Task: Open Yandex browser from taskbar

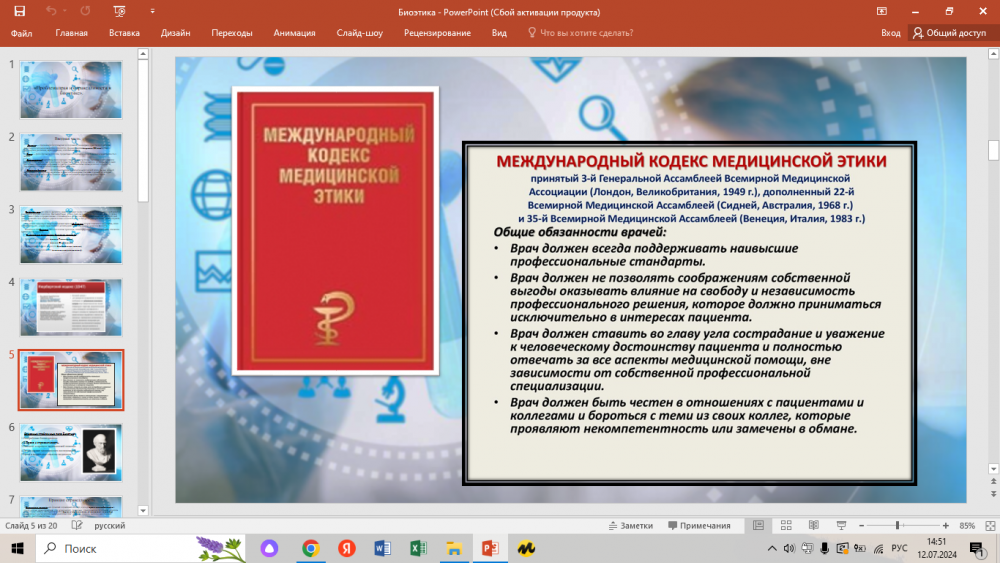Action: tap(346, 548)
